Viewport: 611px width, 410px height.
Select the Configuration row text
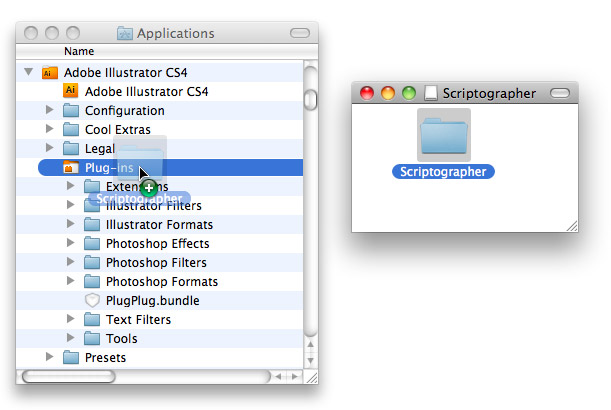125,111
